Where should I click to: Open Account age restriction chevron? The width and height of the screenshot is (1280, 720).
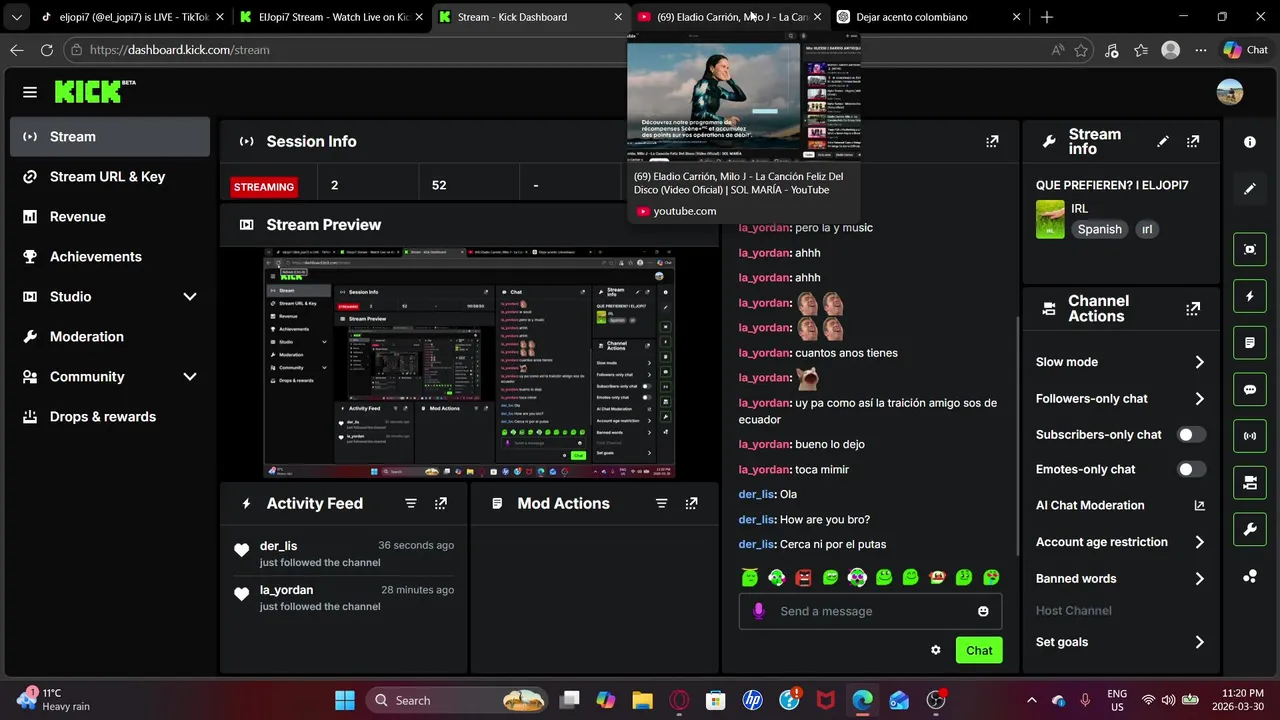point(1200,542)
